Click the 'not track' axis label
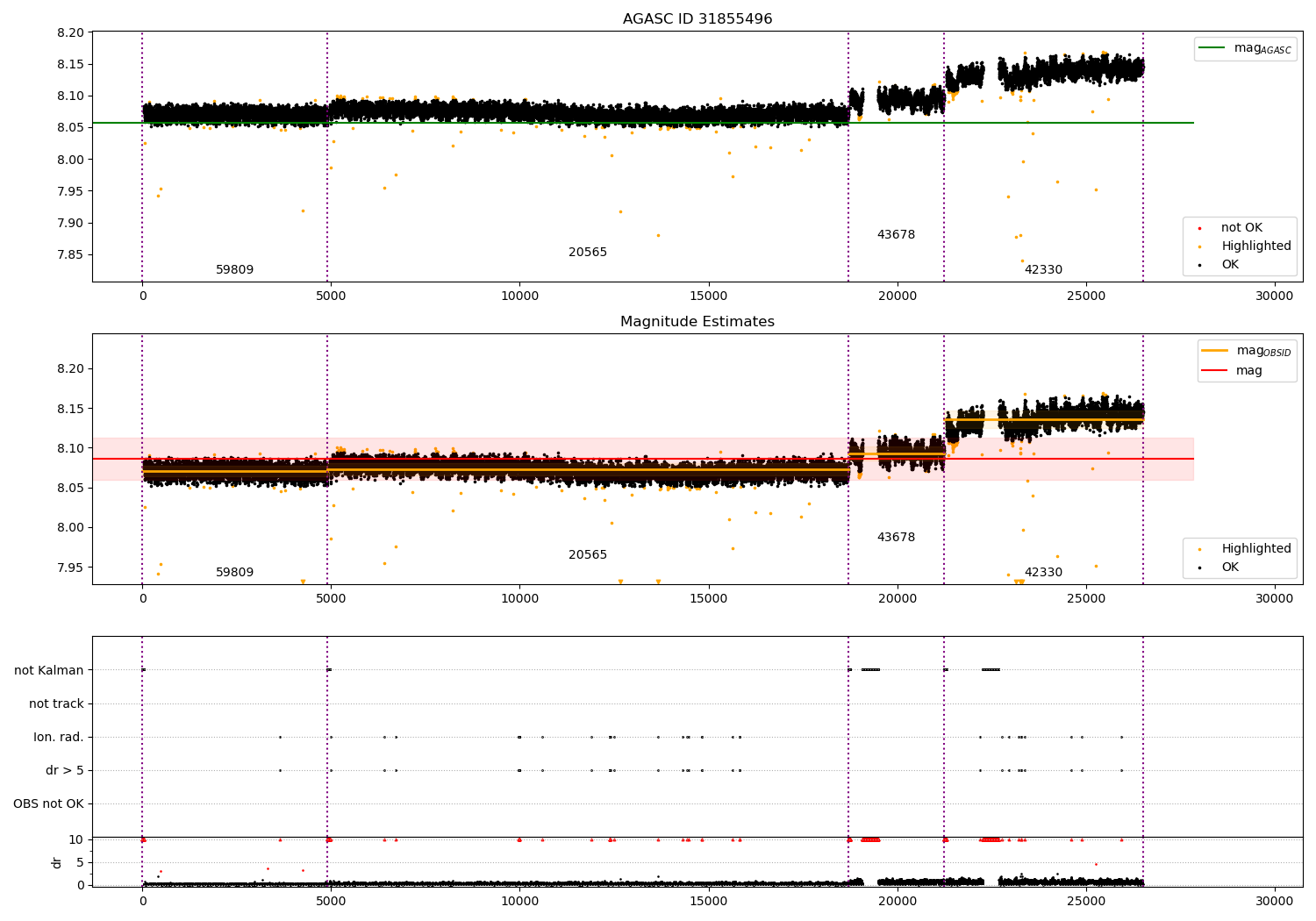The width and height of the screenshot is (1316, 921). [x=56, y=704]
